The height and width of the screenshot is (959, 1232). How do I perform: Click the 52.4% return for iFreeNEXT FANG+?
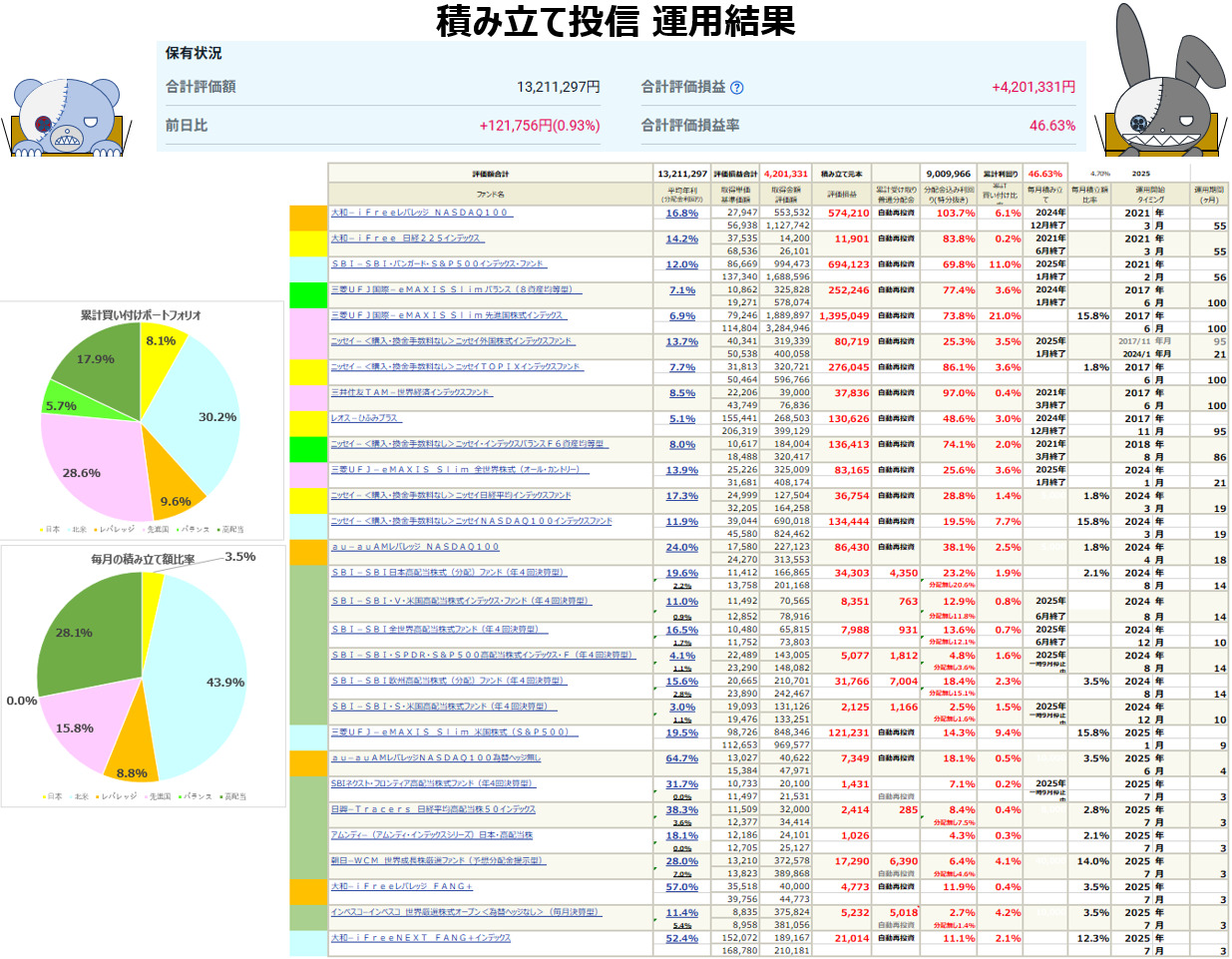coord(681,939)
